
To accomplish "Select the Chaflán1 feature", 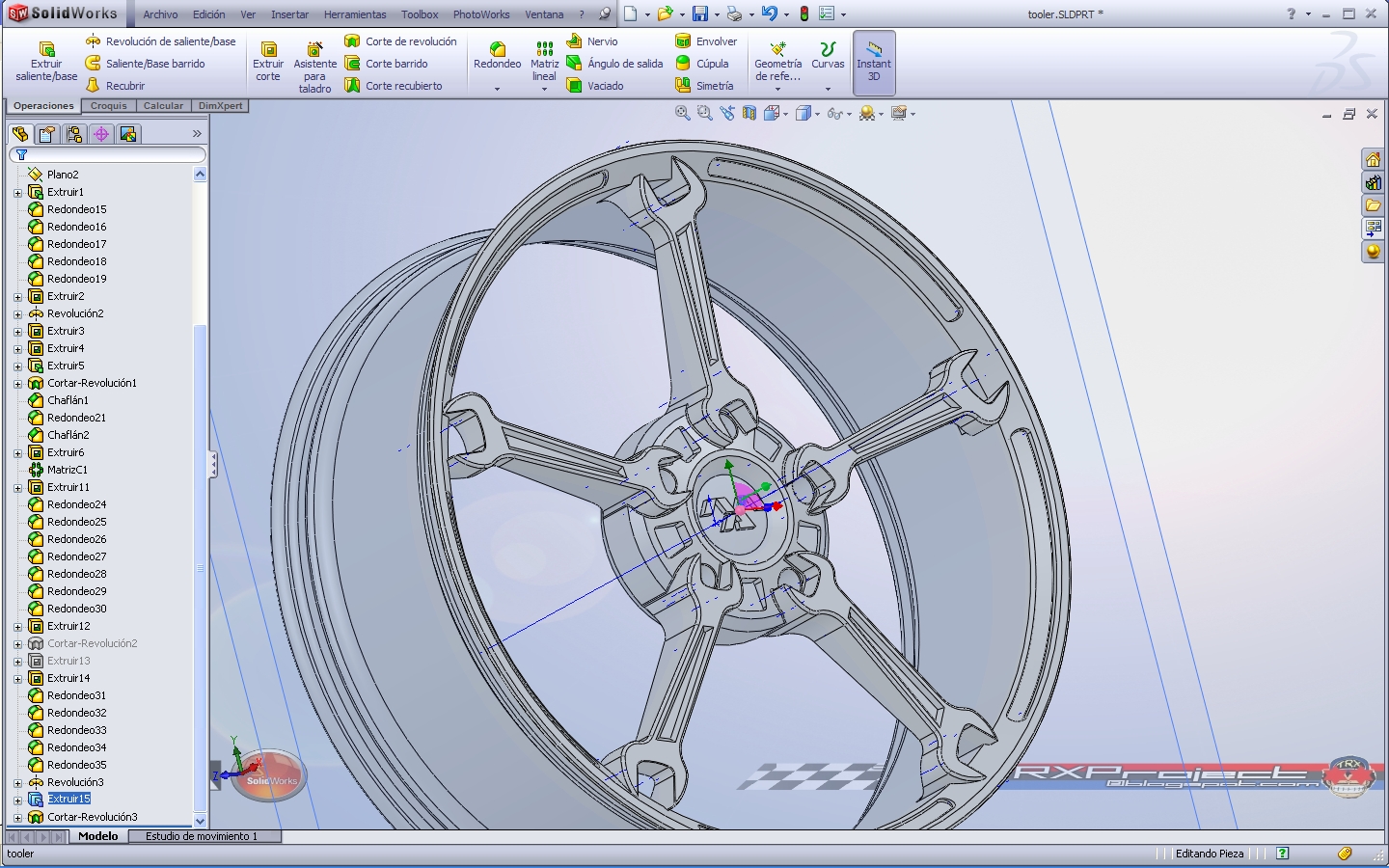I will click(x=68, y=400).
